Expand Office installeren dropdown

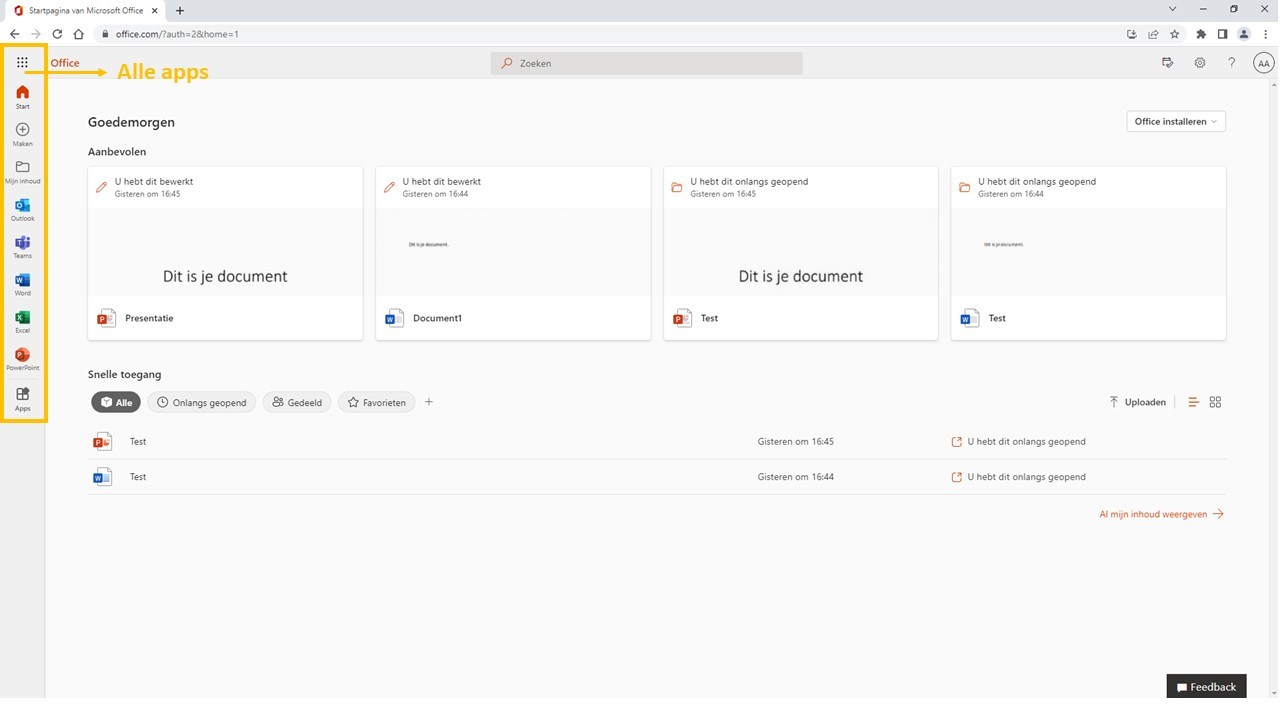(x=1176, y=122)
